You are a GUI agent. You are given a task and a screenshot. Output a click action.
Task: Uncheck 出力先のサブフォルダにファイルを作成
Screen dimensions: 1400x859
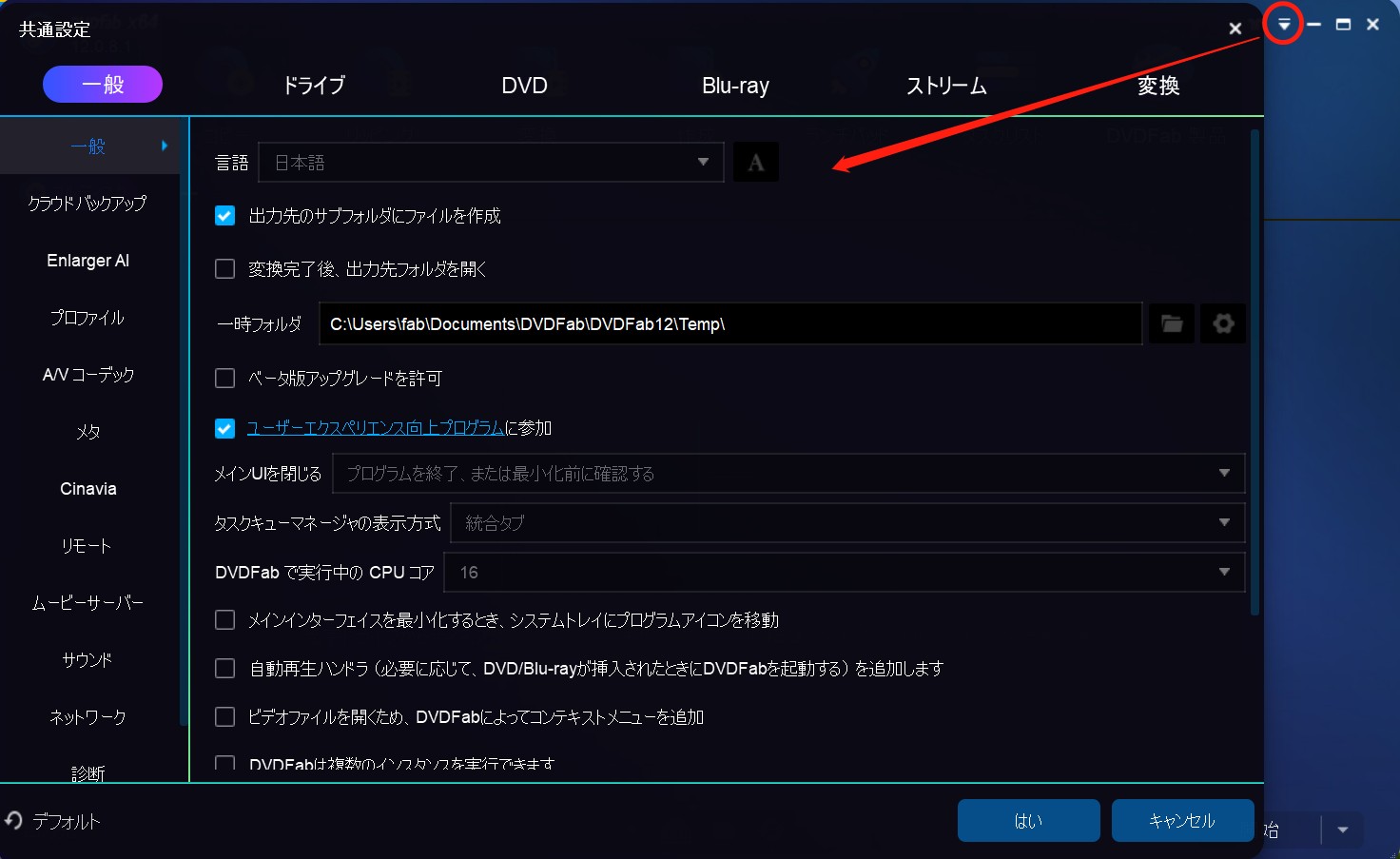(x=224, y=216)
